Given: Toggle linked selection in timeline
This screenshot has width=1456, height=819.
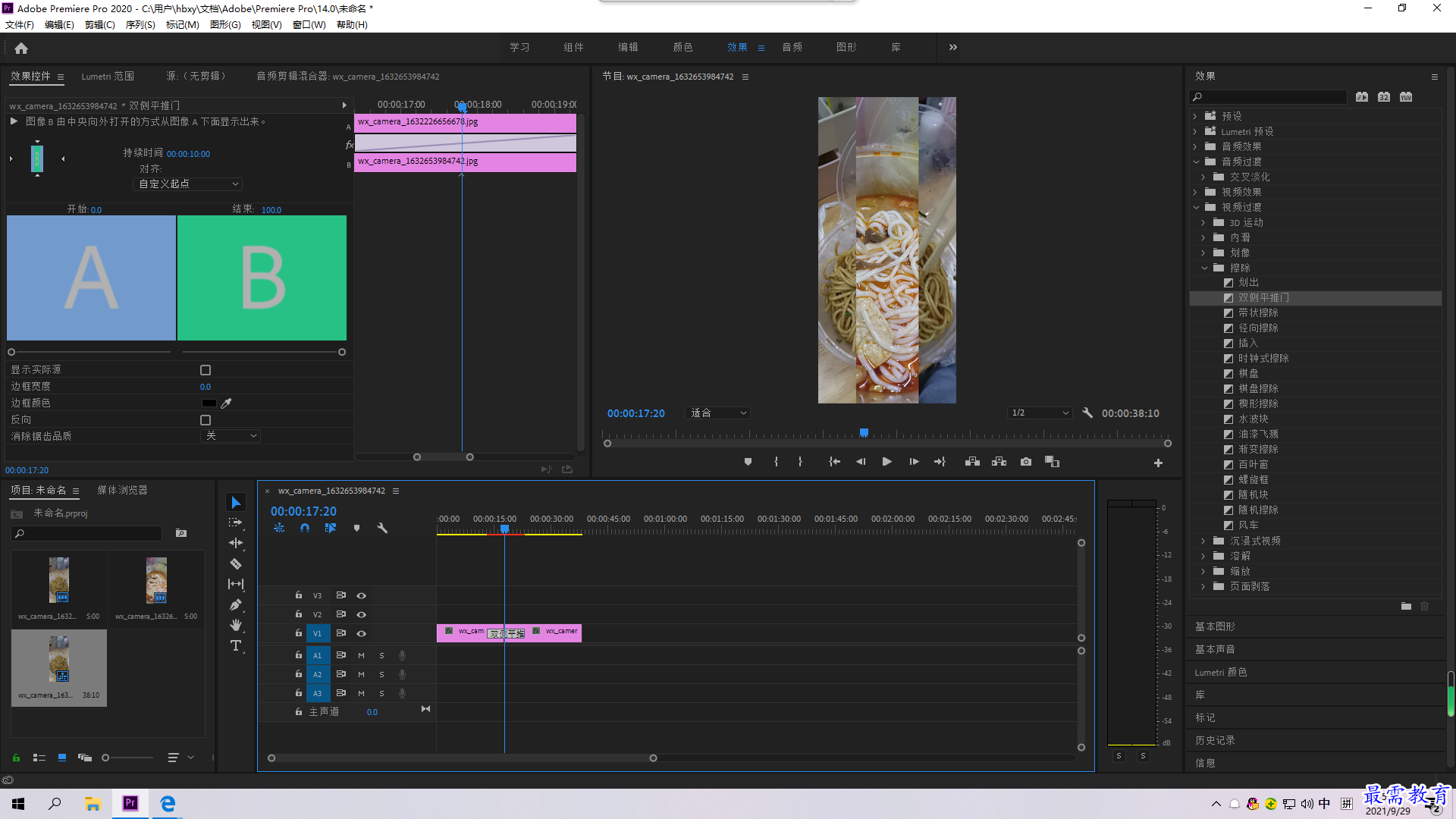Looking at the screenshot, I should coord(330,528).
